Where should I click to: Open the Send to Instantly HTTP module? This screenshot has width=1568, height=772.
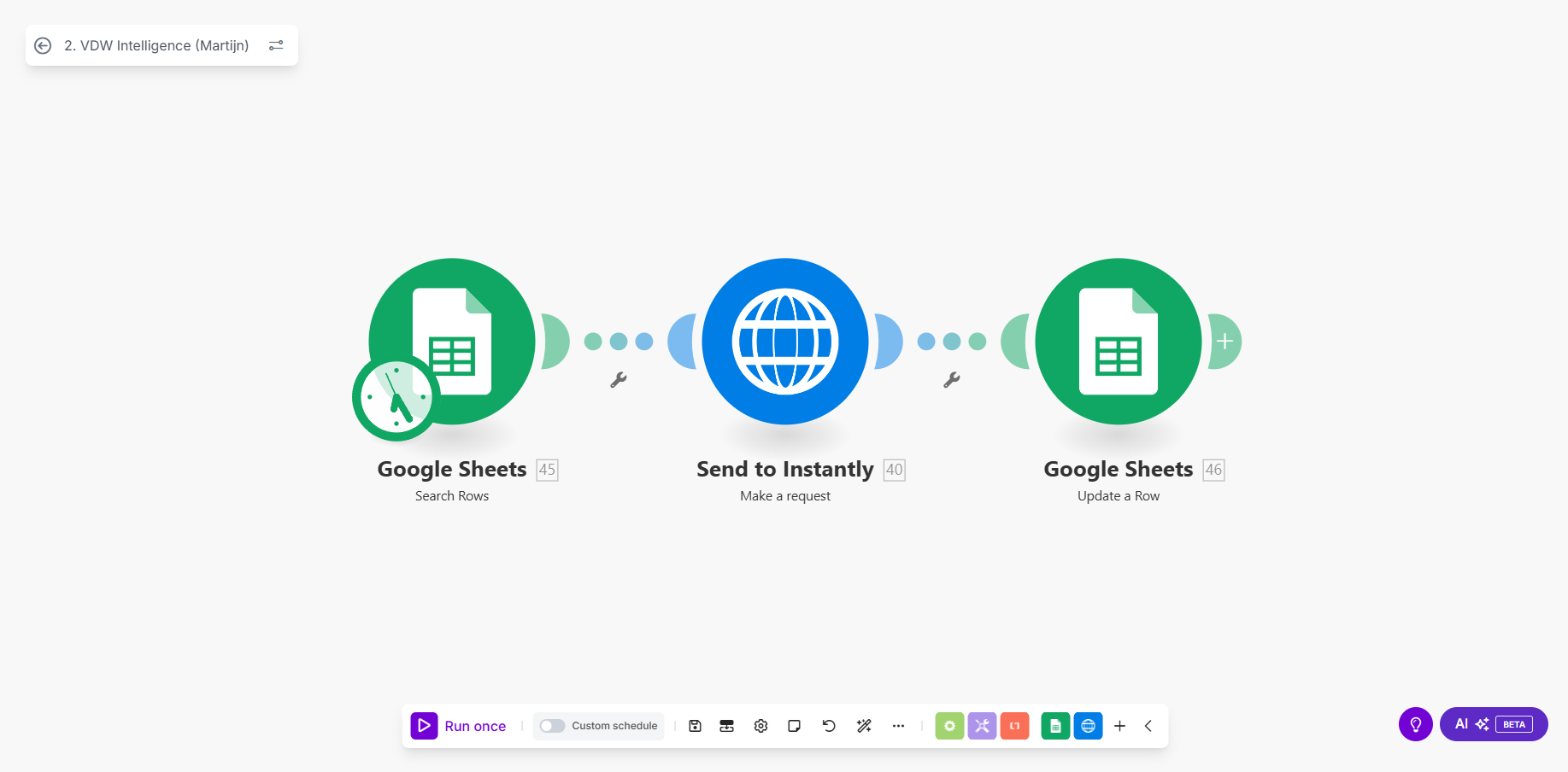click(x=785, y=341)
